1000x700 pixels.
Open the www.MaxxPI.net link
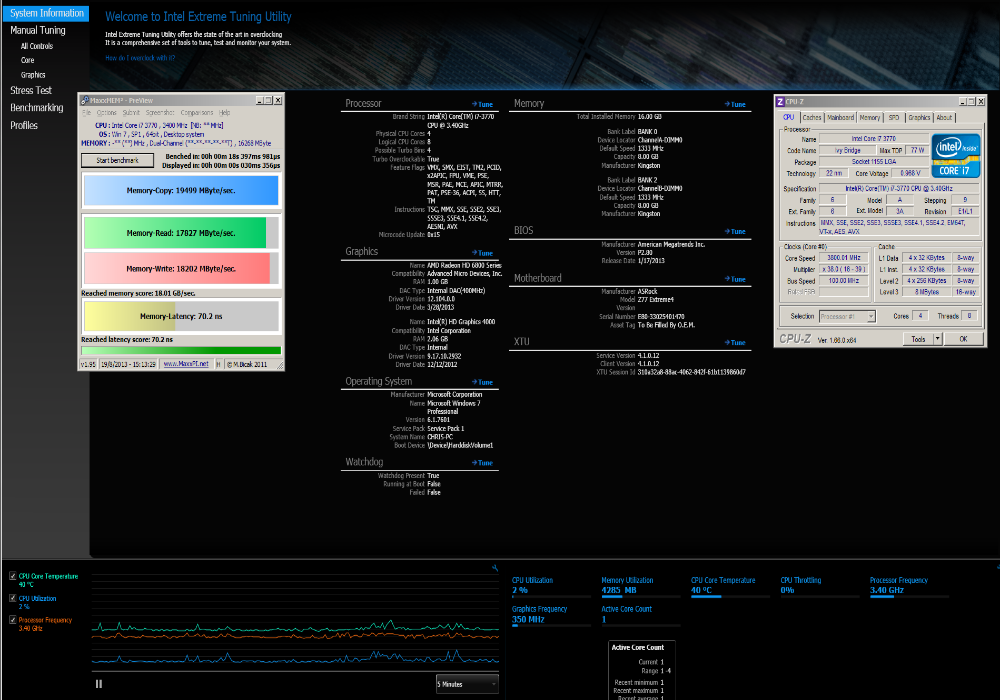pos(186,364)
